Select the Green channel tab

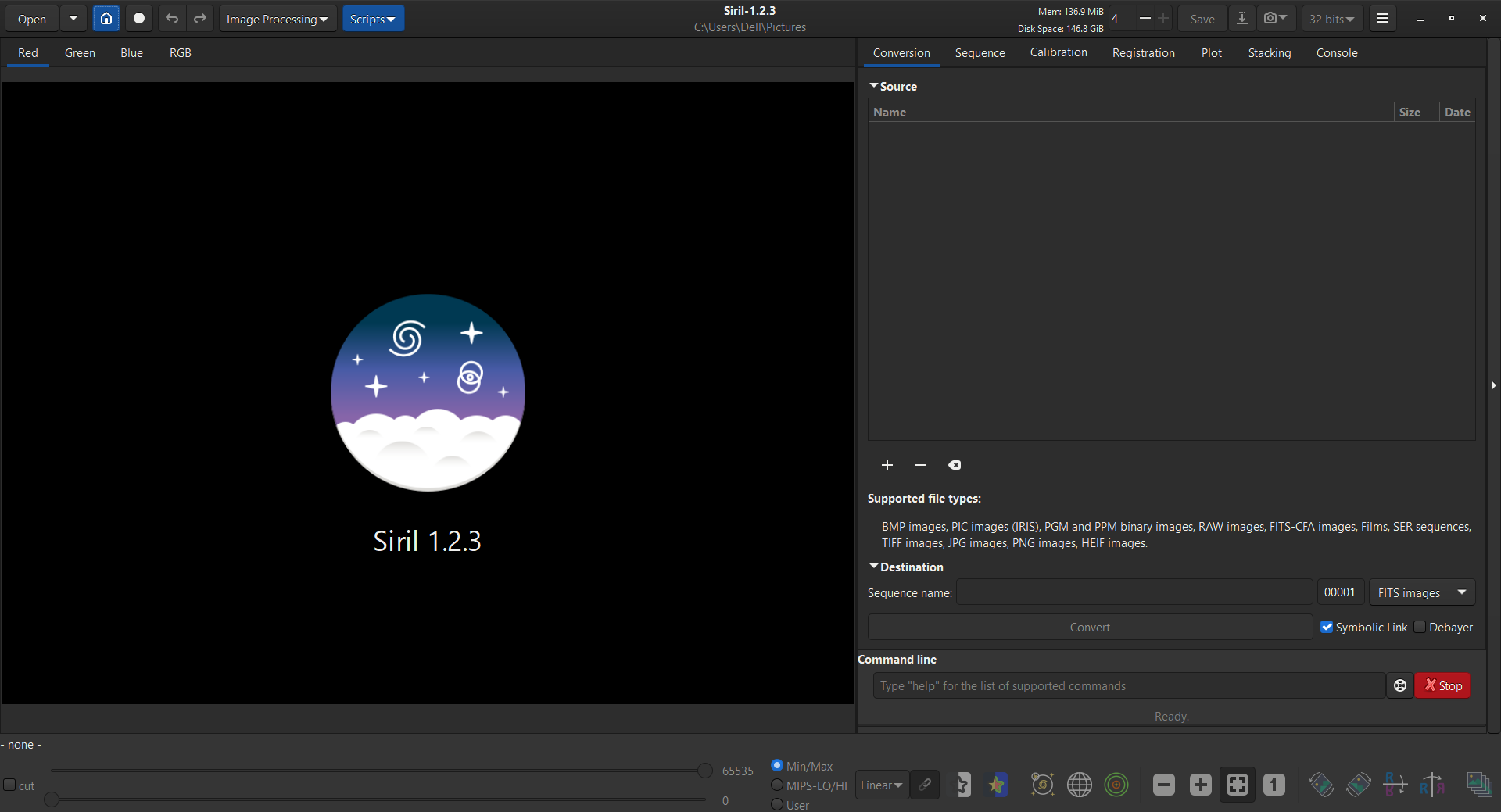coord(80,53)
